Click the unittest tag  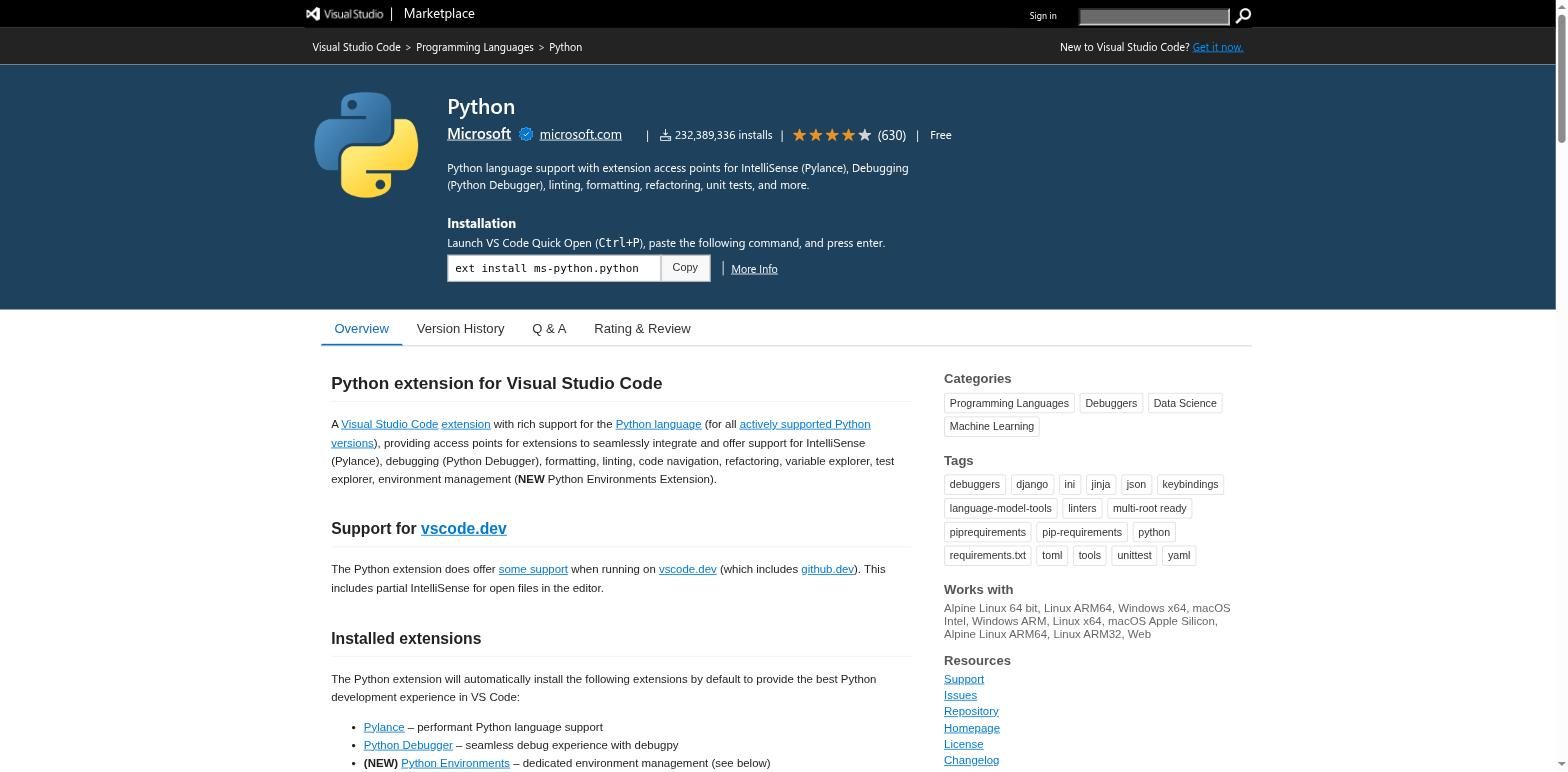point(1134,555)
